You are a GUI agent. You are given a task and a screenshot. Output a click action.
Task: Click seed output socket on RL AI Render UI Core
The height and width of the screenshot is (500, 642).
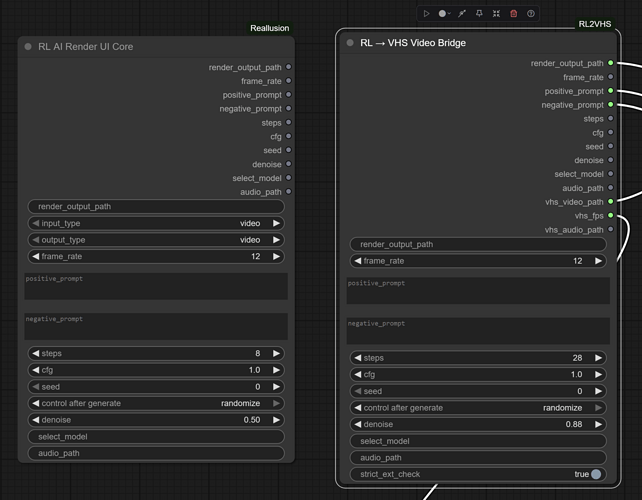pyautogui.click(x=289, y=150)
